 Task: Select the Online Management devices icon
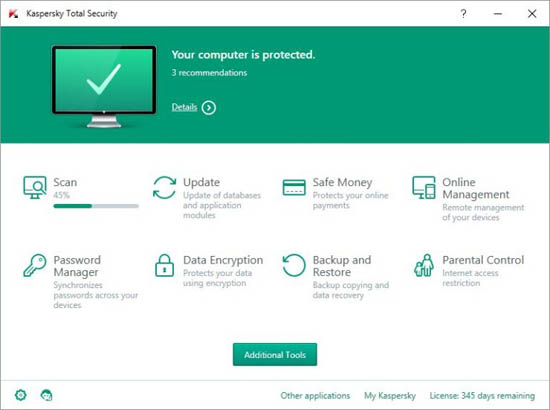click(424, 187)
